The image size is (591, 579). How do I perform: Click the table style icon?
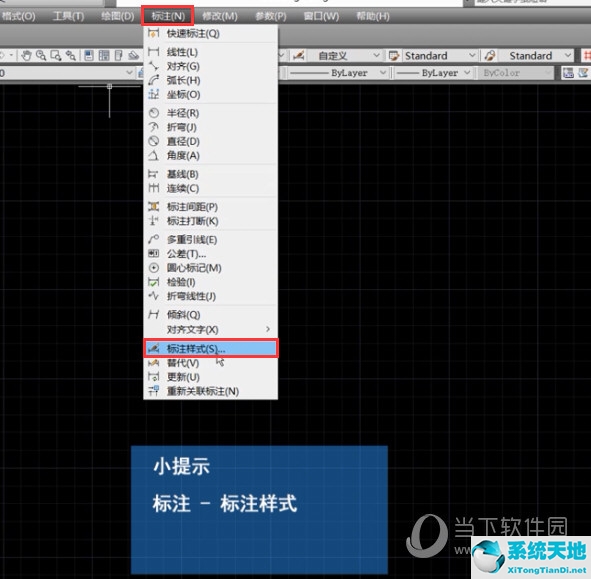[x=394, y=56]
